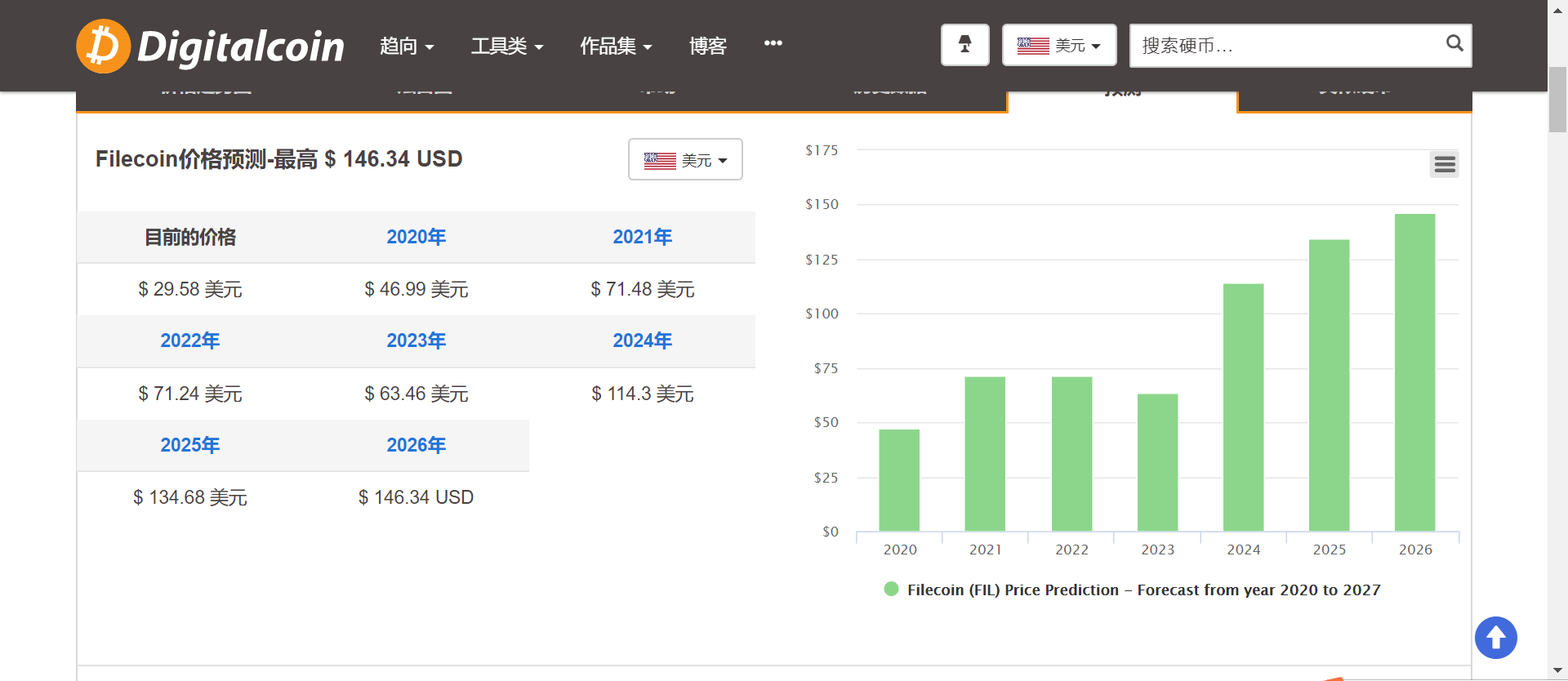The height and width of the screenshot is (681, 1568).
Task: Select the $ 63.46 美元 value
Action: (416, 394)
